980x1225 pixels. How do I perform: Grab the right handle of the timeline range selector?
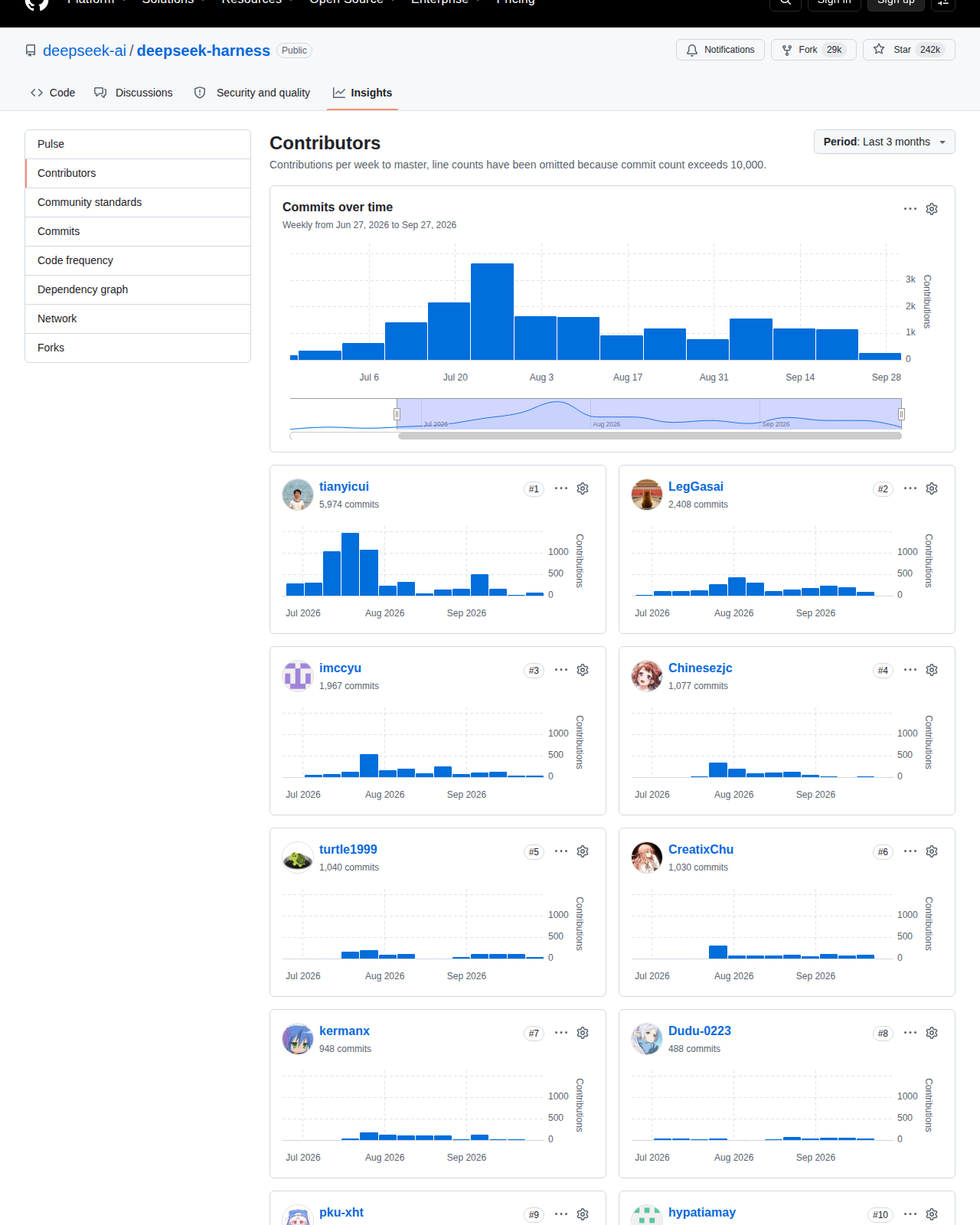[x=901, y=414]
